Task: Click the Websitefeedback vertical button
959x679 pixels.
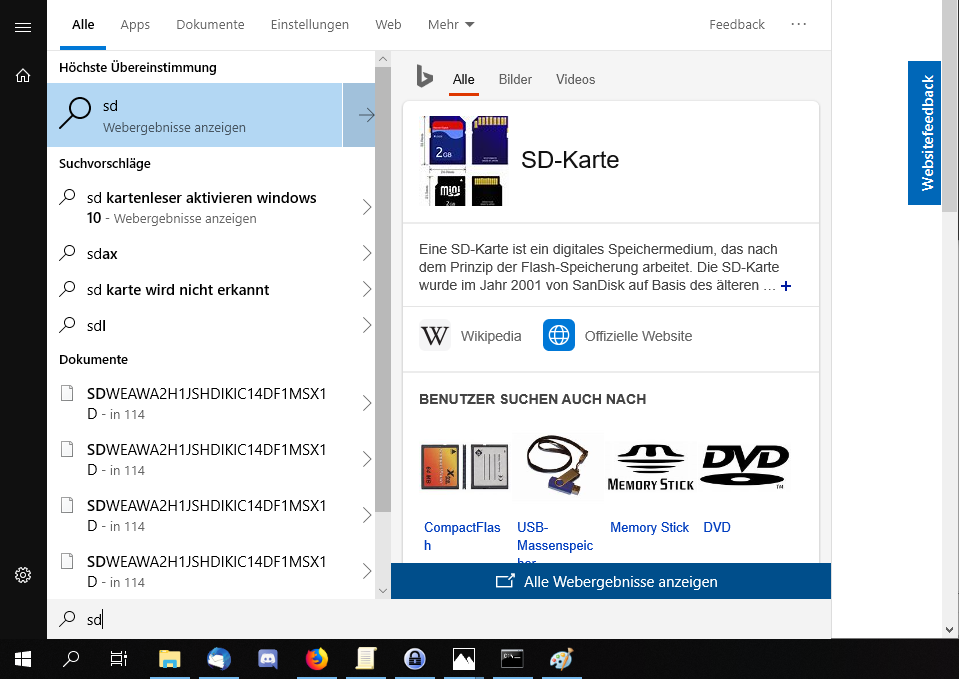Action: 924,133
